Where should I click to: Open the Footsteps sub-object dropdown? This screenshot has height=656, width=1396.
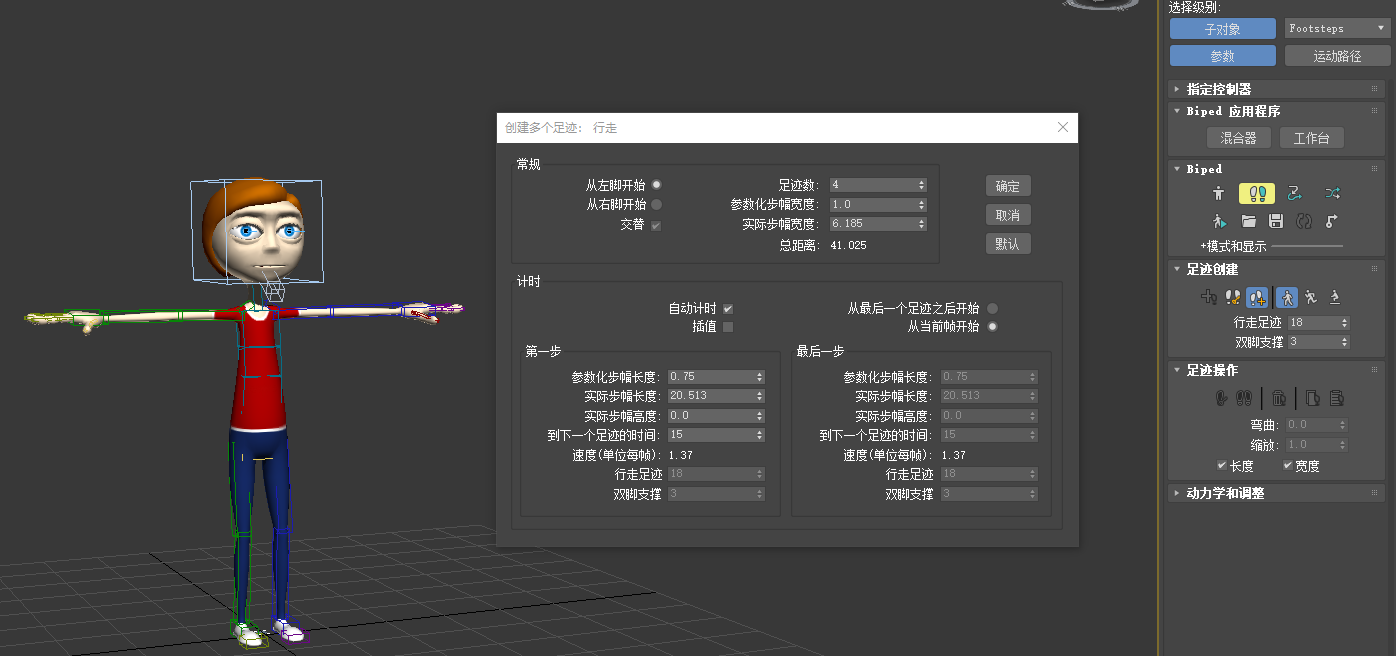1337,29
